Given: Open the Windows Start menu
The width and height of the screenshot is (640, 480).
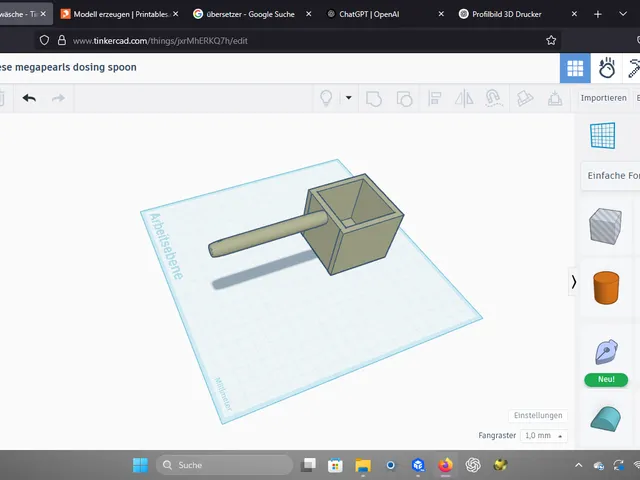Looking at the screenshot, I should tap(140, 465).
